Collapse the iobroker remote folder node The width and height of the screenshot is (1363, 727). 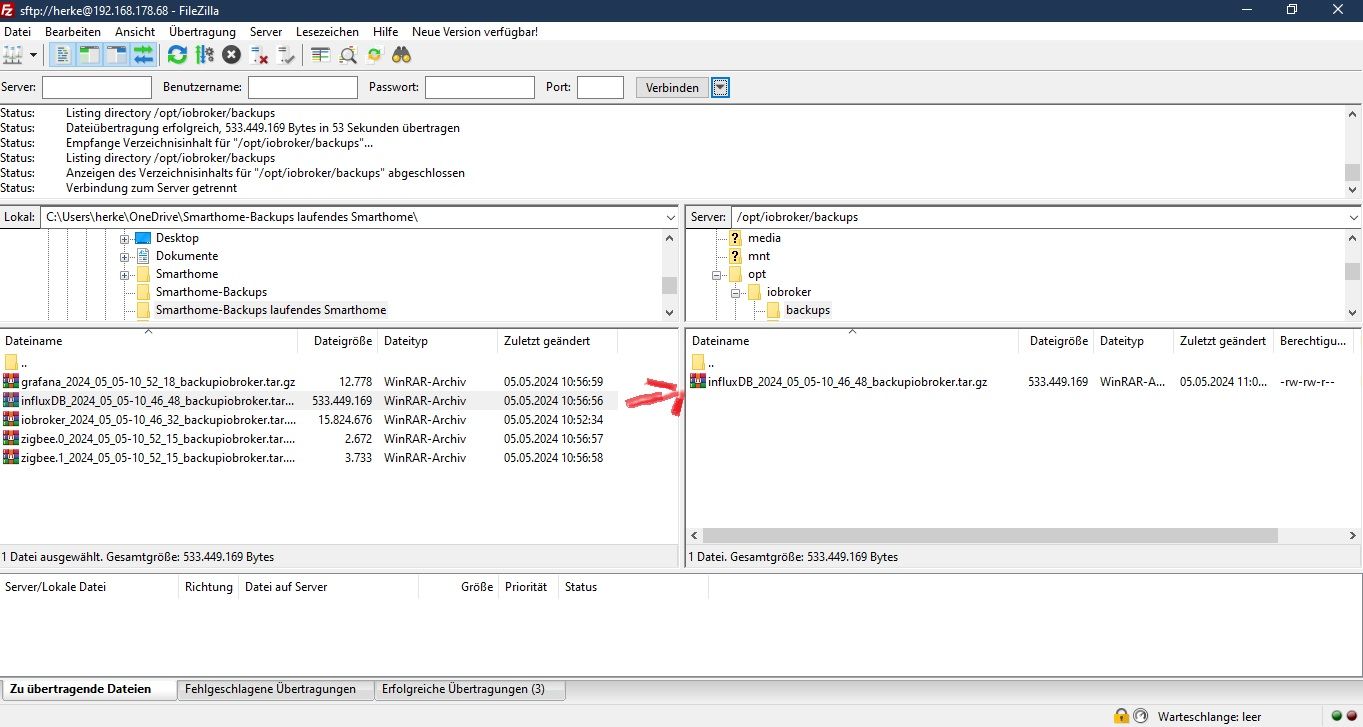click(736, 292)
